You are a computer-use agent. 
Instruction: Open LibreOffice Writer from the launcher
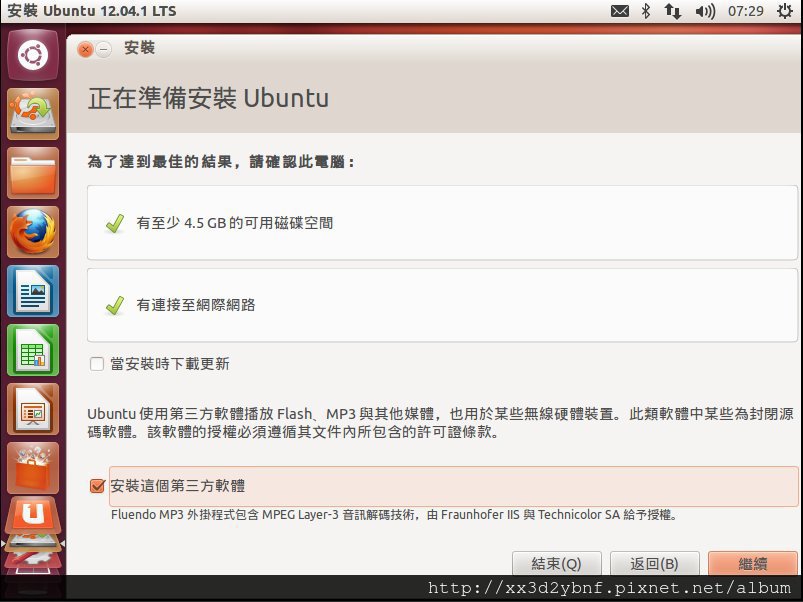pos(33,291)
